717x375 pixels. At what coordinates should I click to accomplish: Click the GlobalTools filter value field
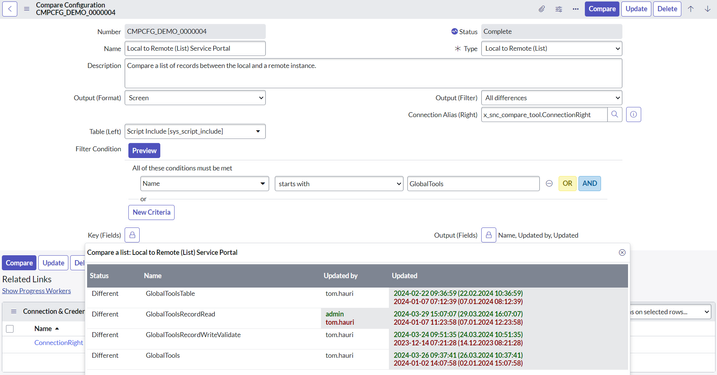coord(473,183)
